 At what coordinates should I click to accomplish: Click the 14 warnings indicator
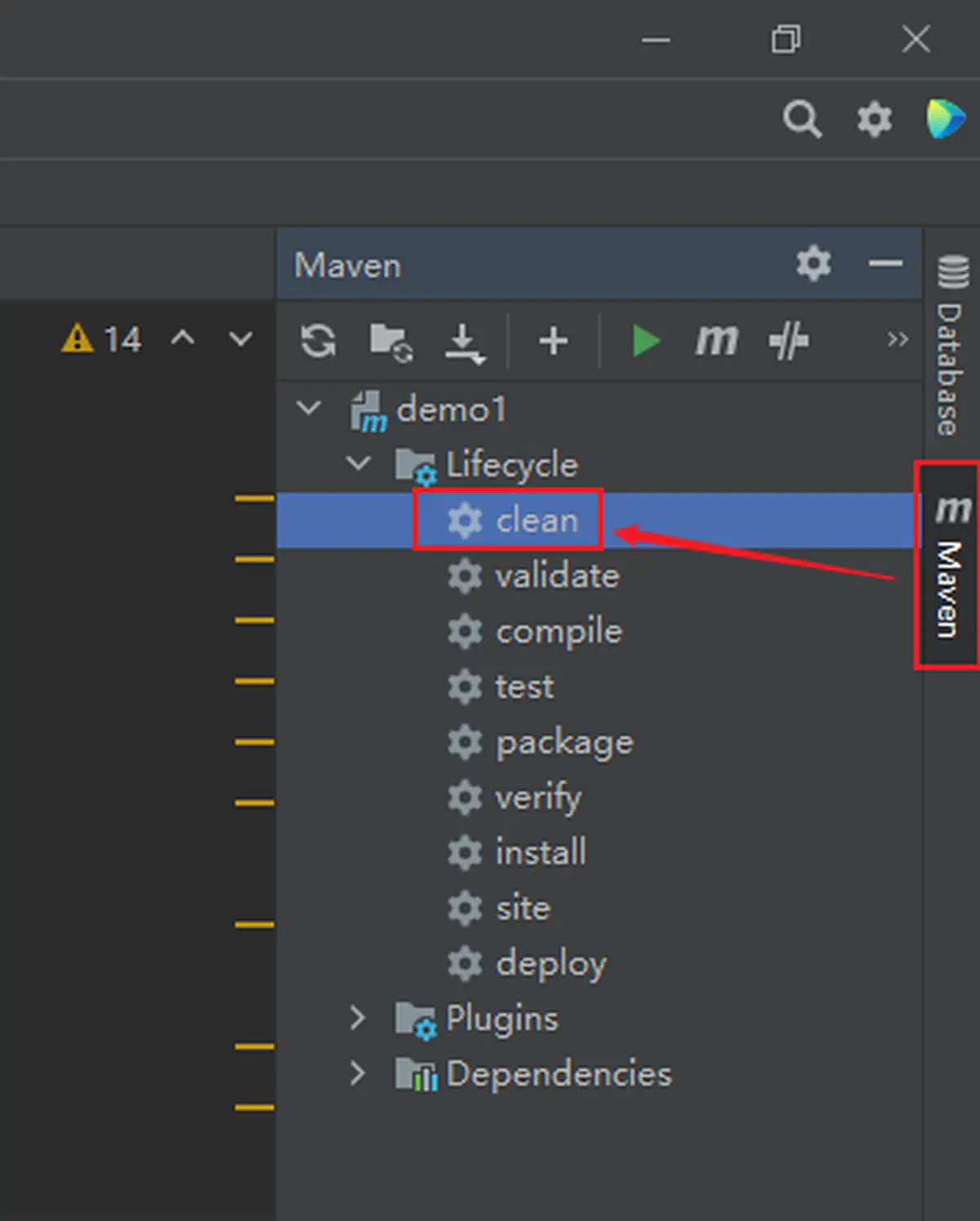(101, 339)
